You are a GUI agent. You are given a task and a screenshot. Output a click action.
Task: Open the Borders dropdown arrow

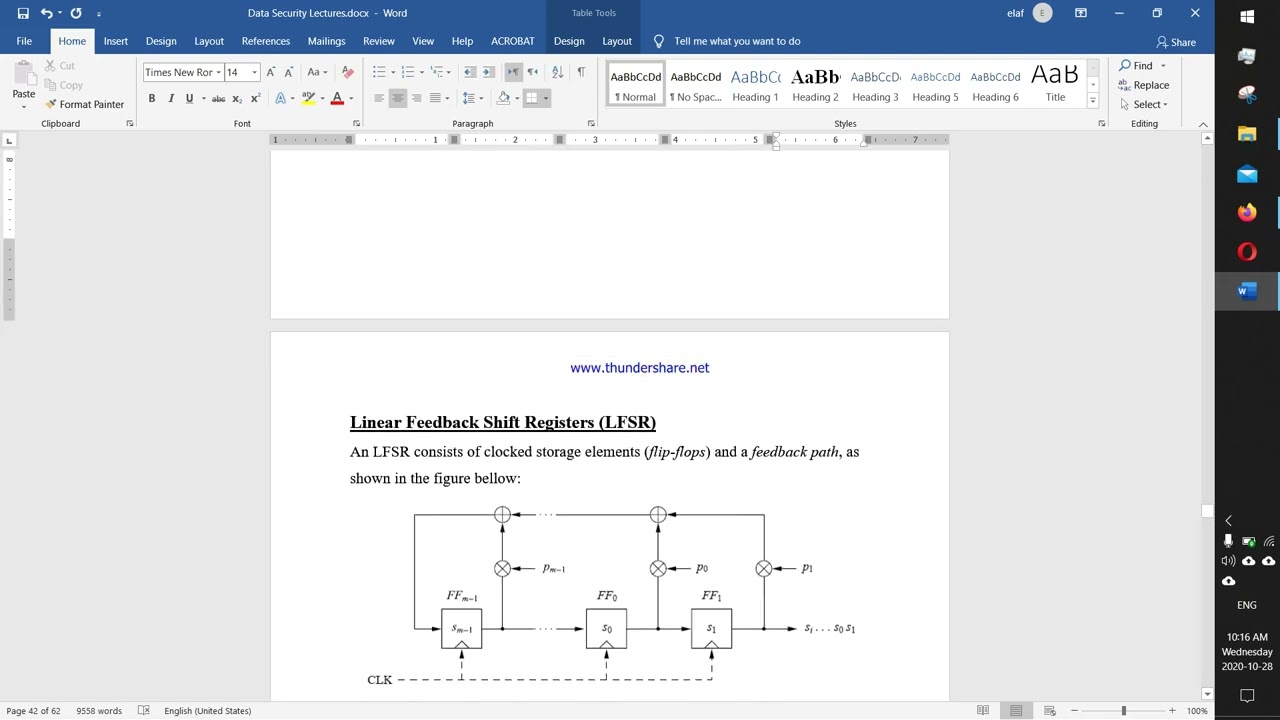click(x=545, y=98)
